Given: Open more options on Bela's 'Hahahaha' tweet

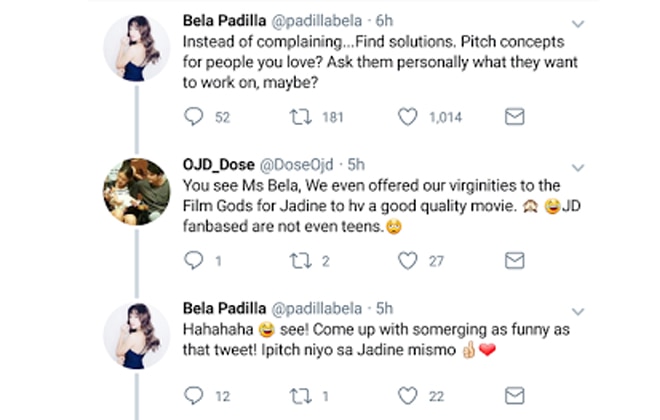Looking at the screenshot, I should pyautogui.click(x=578, y=312).
